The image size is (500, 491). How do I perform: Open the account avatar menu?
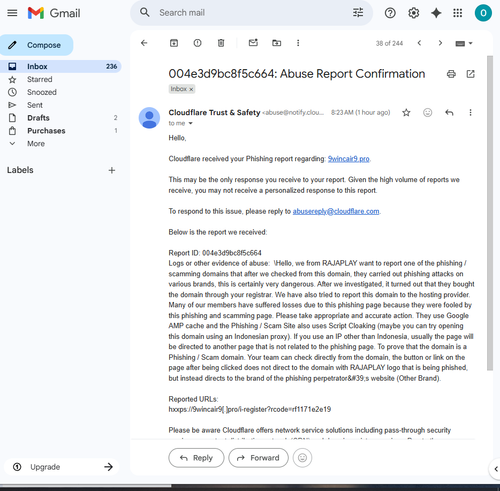click(x=483, y=13)
